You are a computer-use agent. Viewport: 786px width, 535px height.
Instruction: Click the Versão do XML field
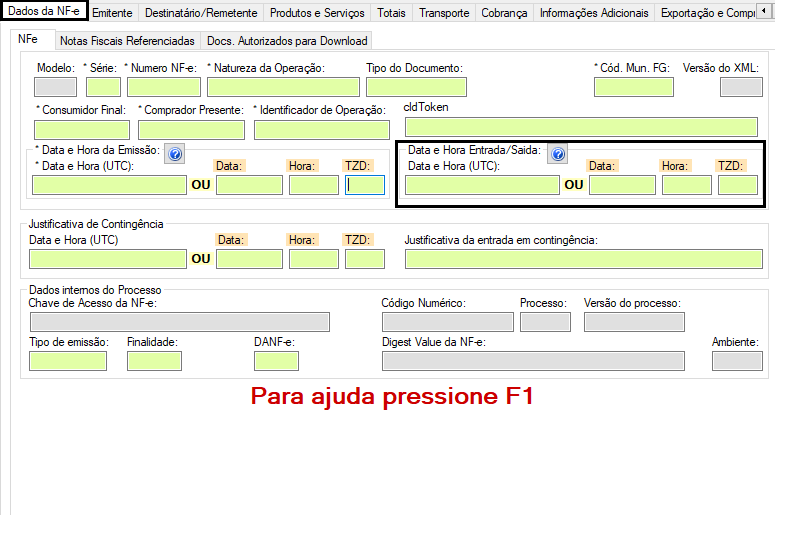coord(741,87)
